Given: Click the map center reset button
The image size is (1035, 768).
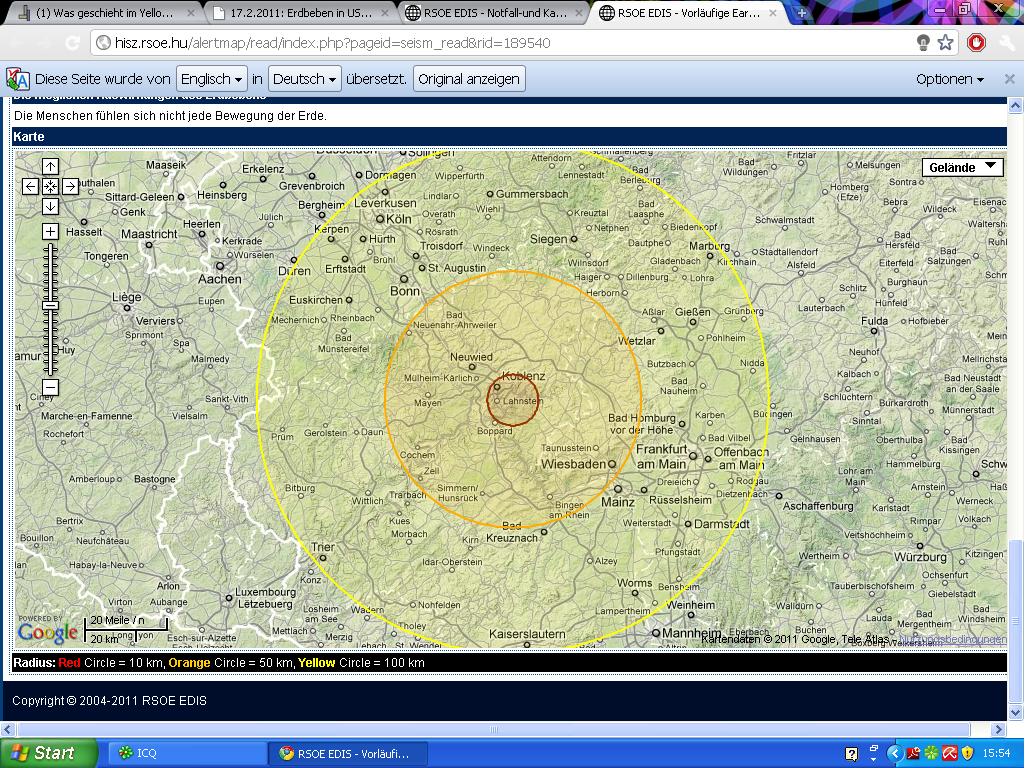Looking at the screenshot, I should pos(51,187).
